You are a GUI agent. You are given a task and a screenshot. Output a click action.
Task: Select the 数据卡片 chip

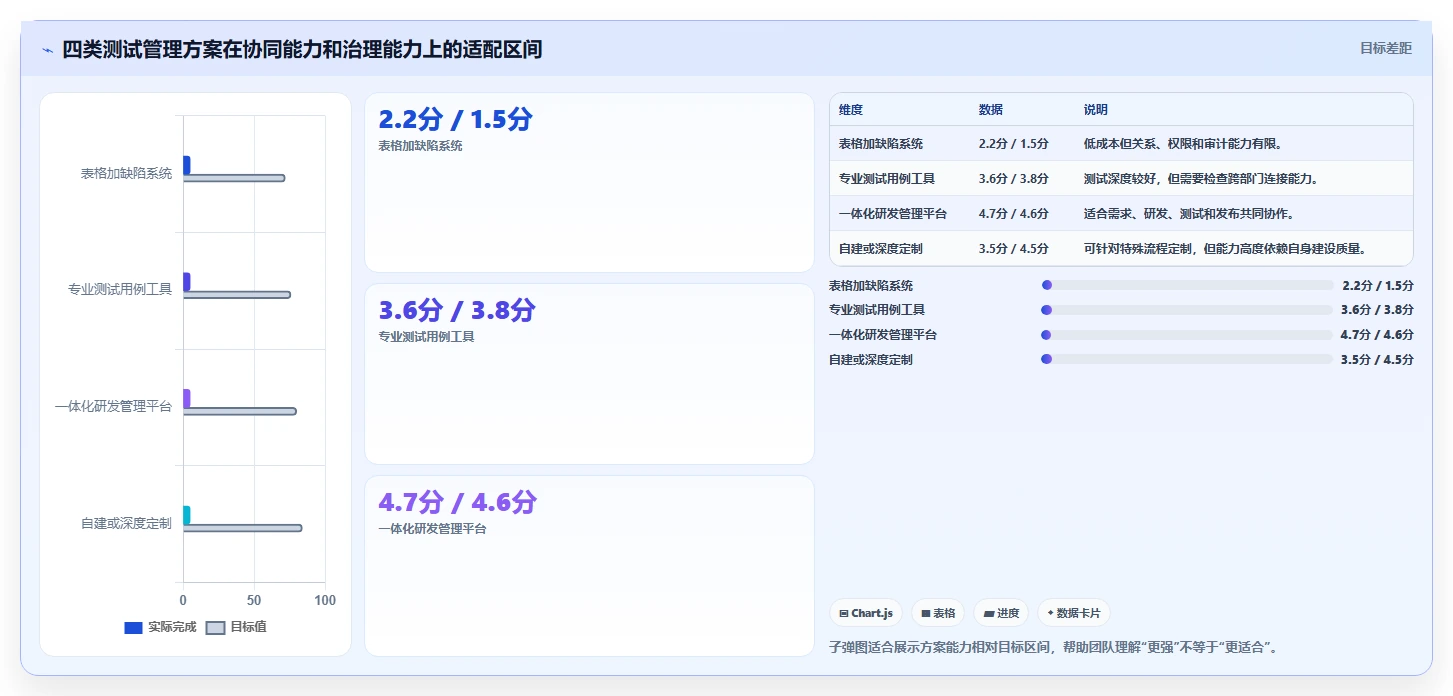[x=1074, y=613]
